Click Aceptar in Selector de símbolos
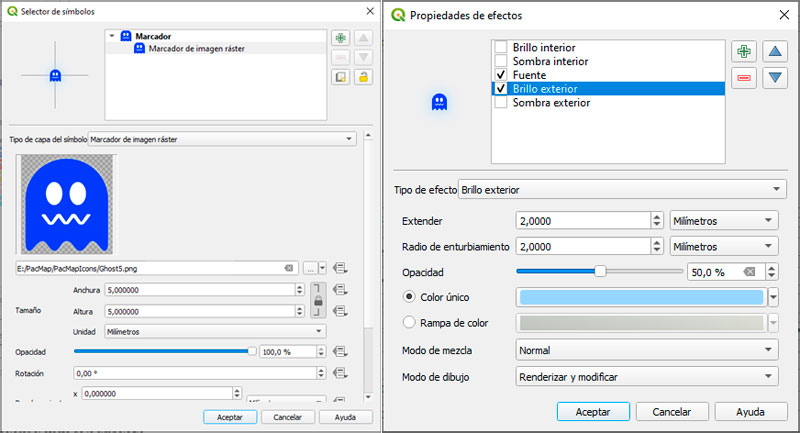The height and width of the screenshot is (433, 800). tap(230, 417)
